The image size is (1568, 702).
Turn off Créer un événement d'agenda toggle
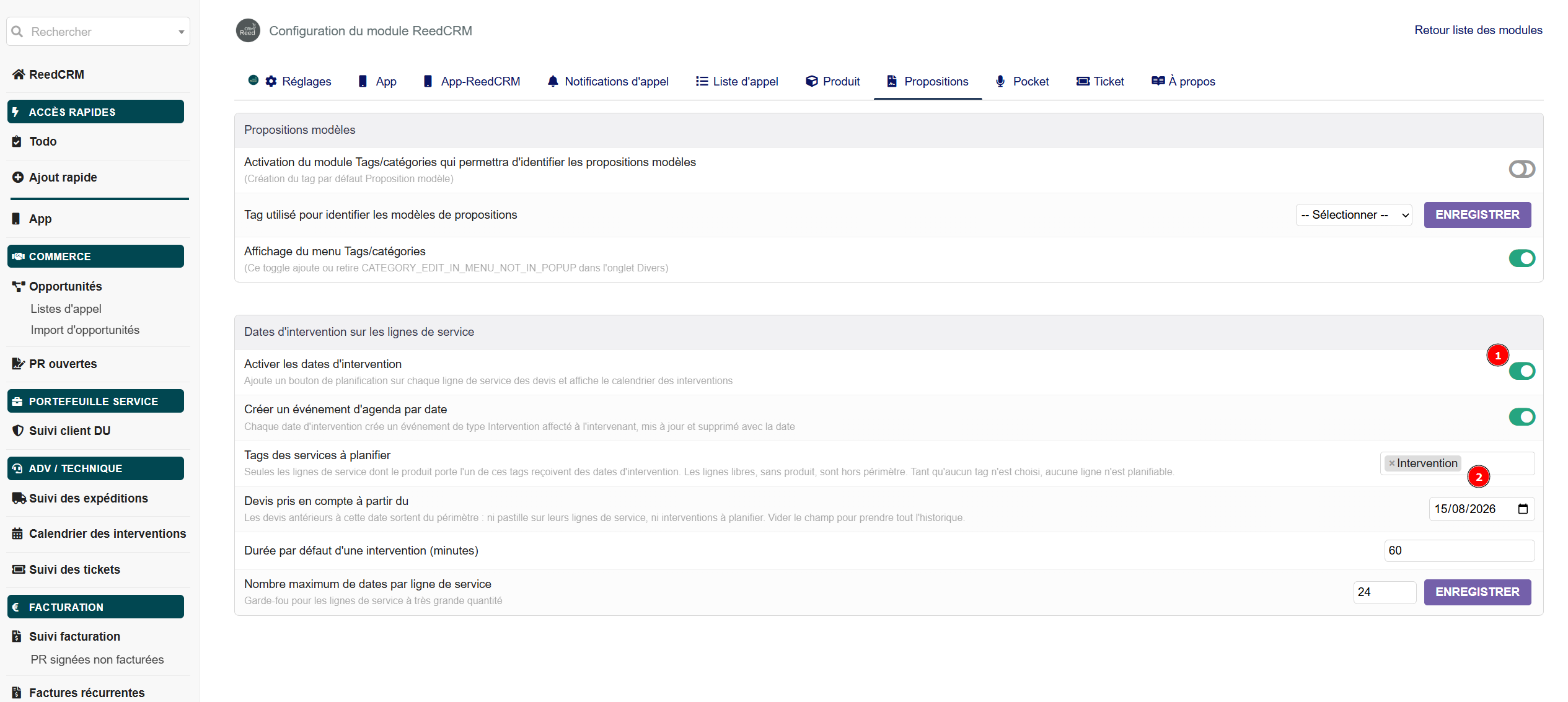(x=1522, y=417)
